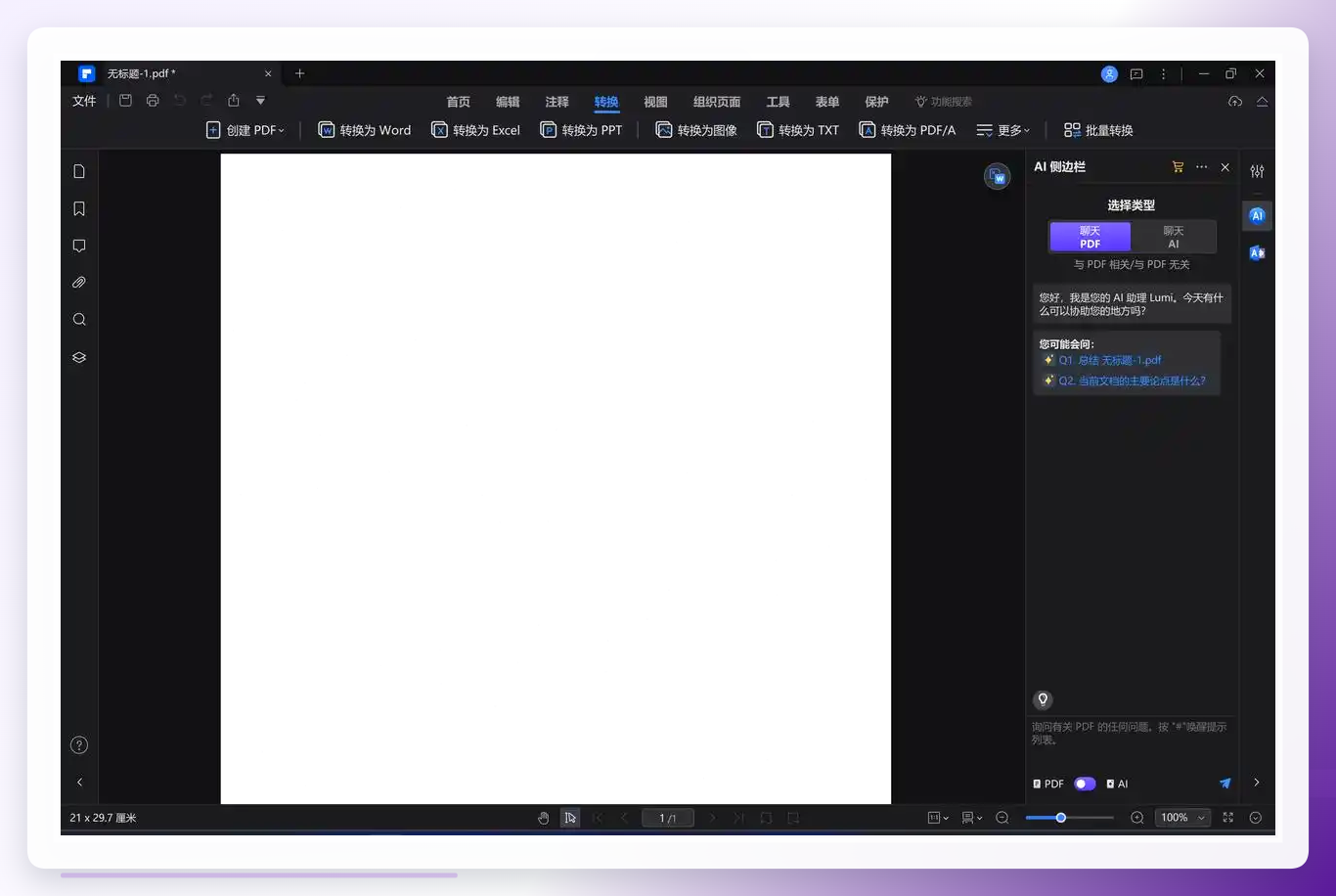Open the 创建 PDF dropdown
Screen dimensions: 1336x896
(245, 130)
